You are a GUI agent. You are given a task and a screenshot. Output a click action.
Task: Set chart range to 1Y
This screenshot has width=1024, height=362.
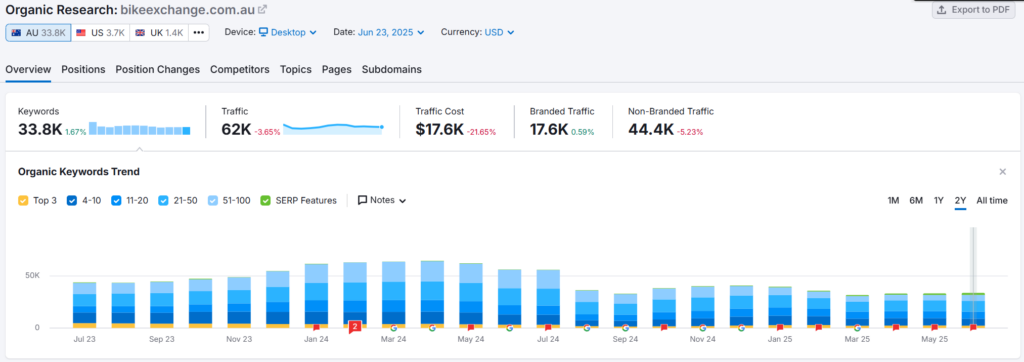tap(938, 201)
